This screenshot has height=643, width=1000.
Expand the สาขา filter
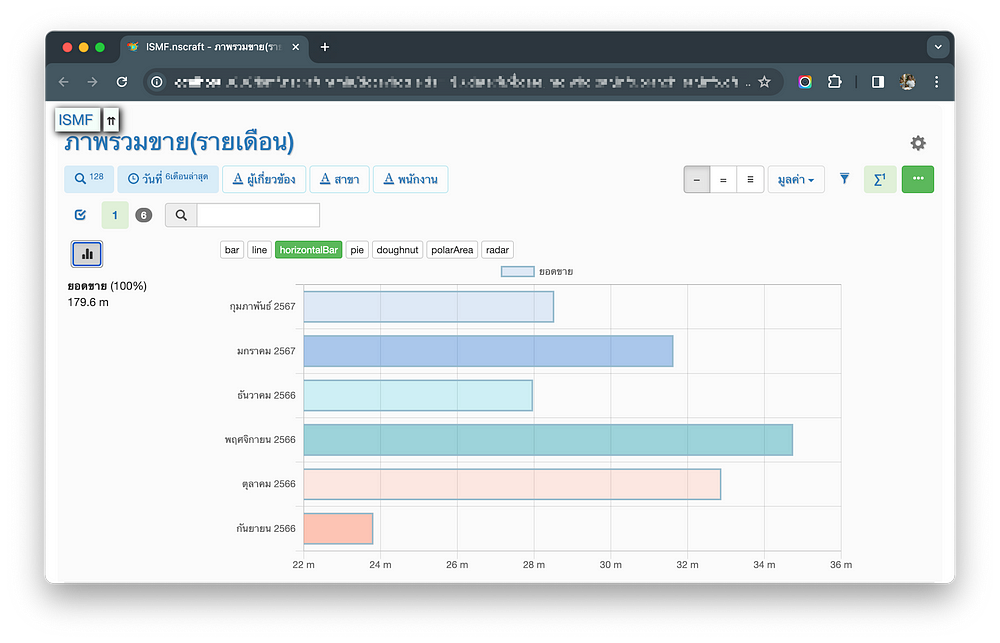[339, 179]
